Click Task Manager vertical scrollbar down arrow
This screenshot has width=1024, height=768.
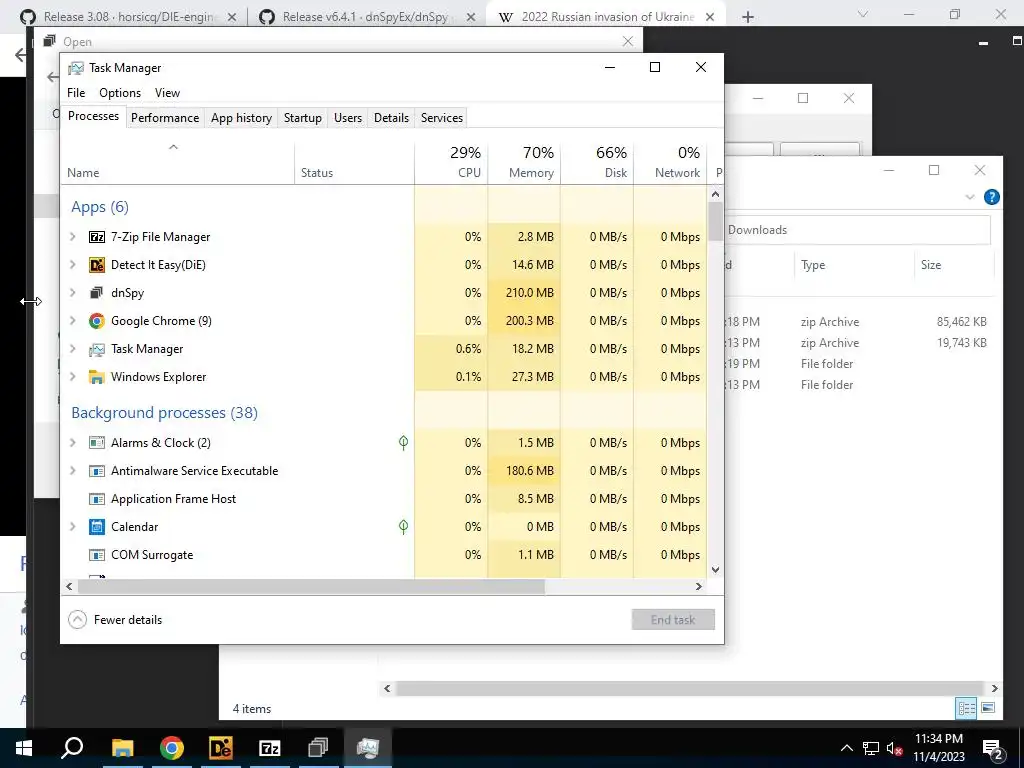715,569
